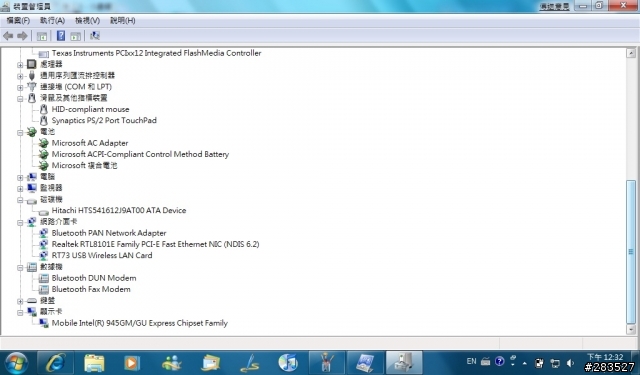Select HID-compliant mouse device
Screen dimensions: 640x375
click(x=90, y=109)
